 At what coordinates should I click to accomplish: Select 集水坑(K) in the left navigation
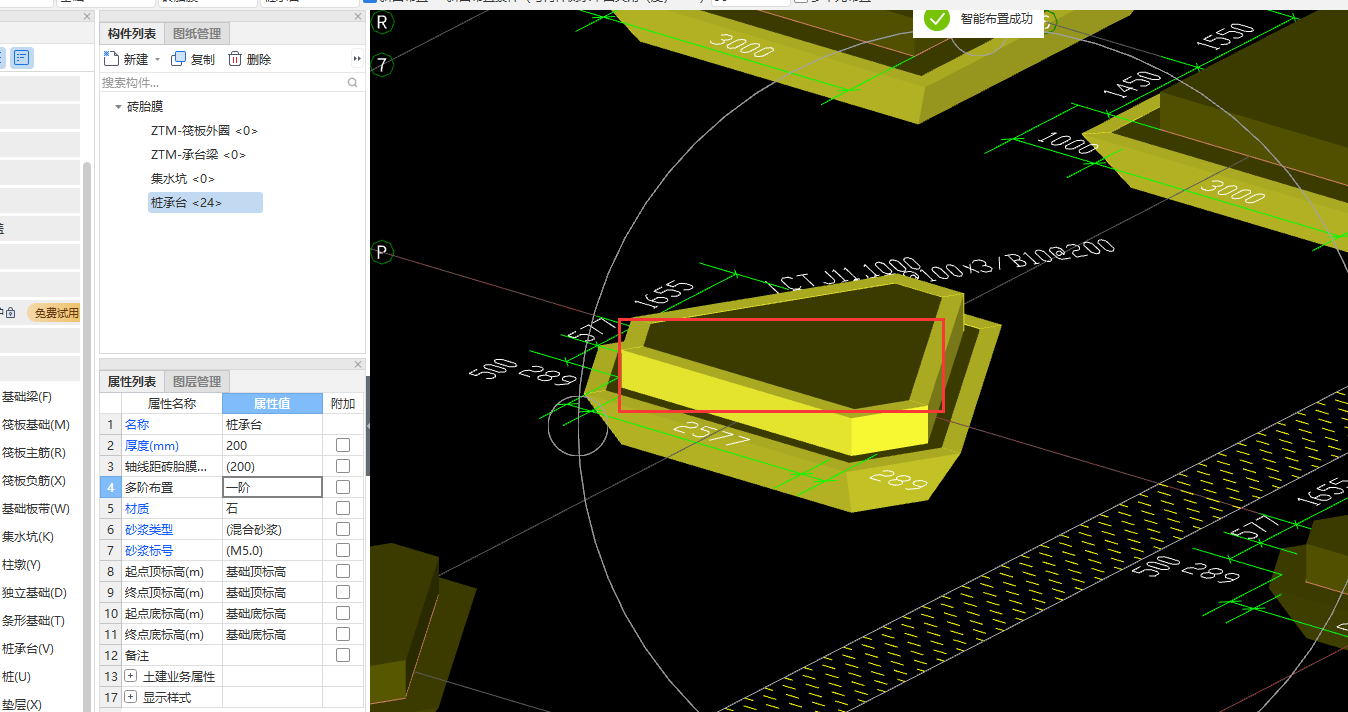point(28,537)
